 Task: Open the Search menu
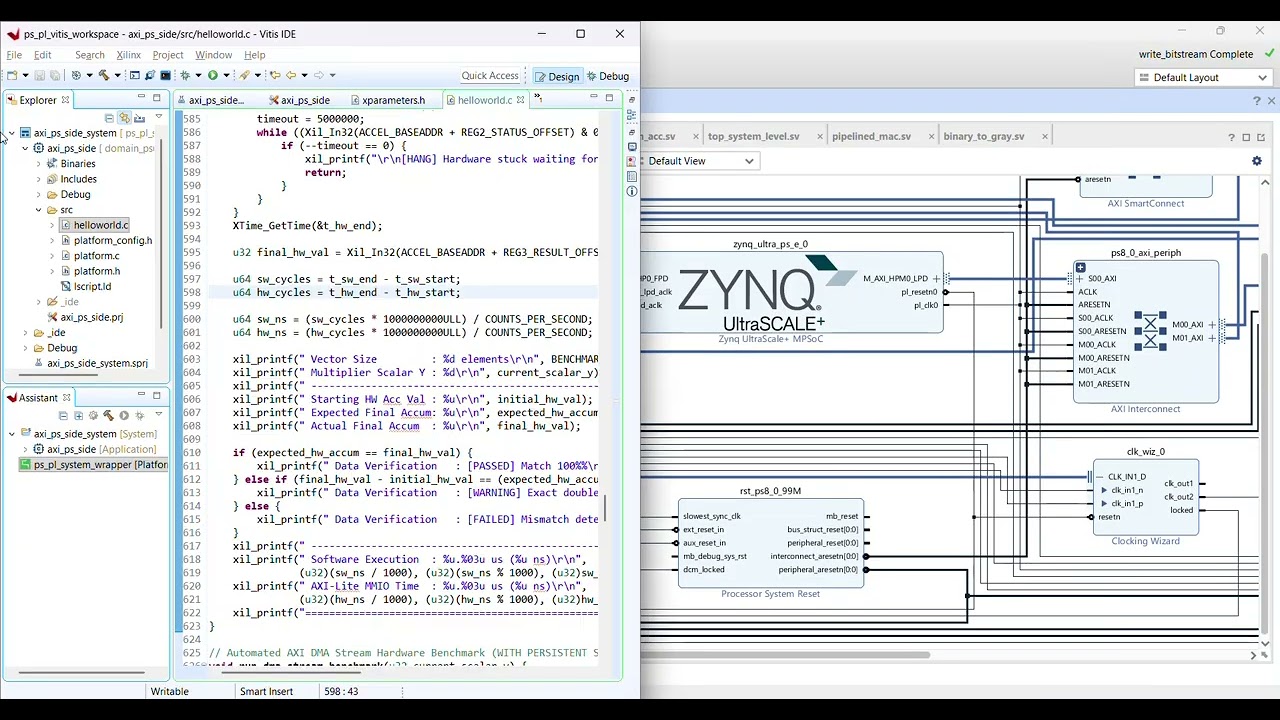(x=89, y=55)
